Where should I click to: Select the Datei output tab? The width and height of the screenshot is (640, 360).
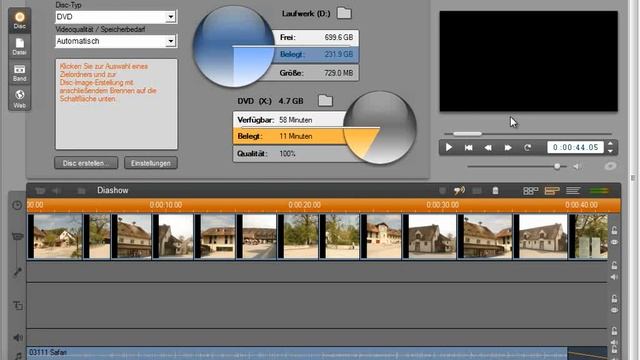(x=19, y=47)
